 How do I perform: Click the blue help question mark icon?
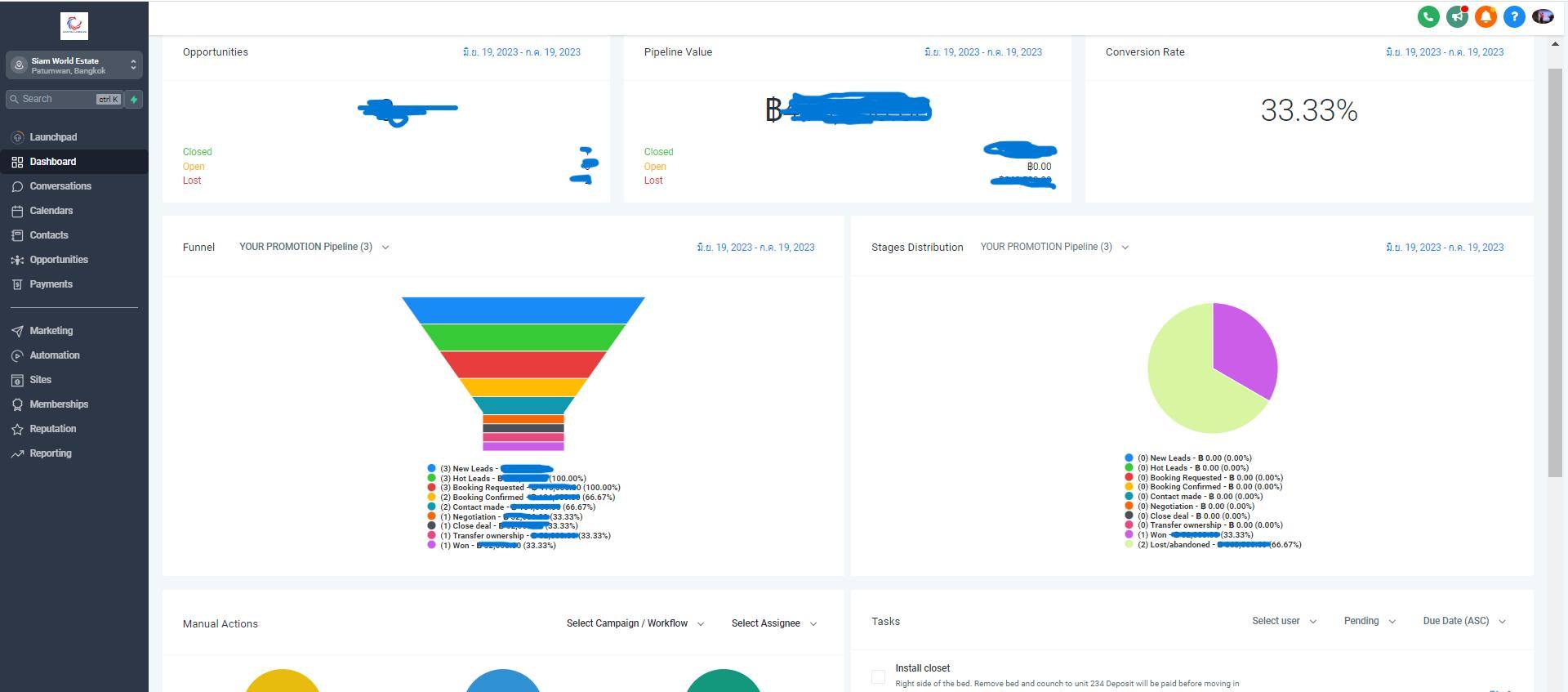[1513, 17]
